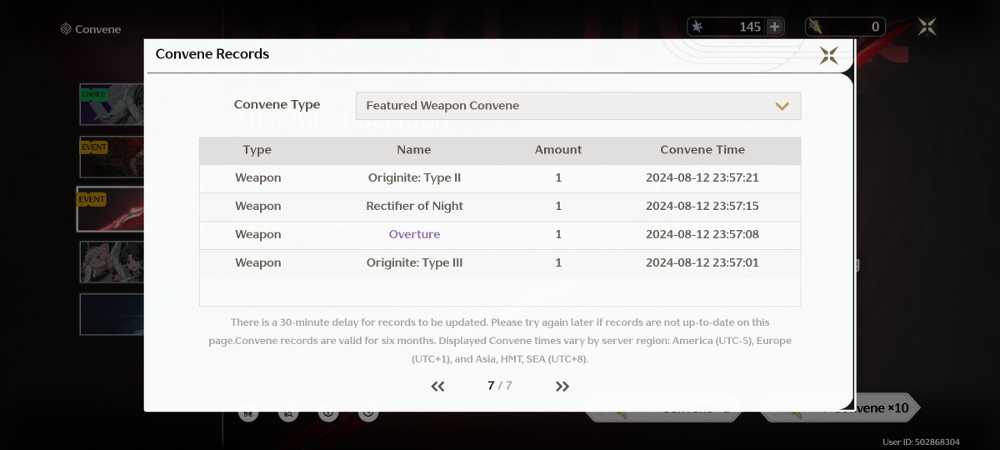Screen dimensions: 1000x450
Task: Close the Convene screen in the background
Action: pyautogui.click(x=927, y=27)
